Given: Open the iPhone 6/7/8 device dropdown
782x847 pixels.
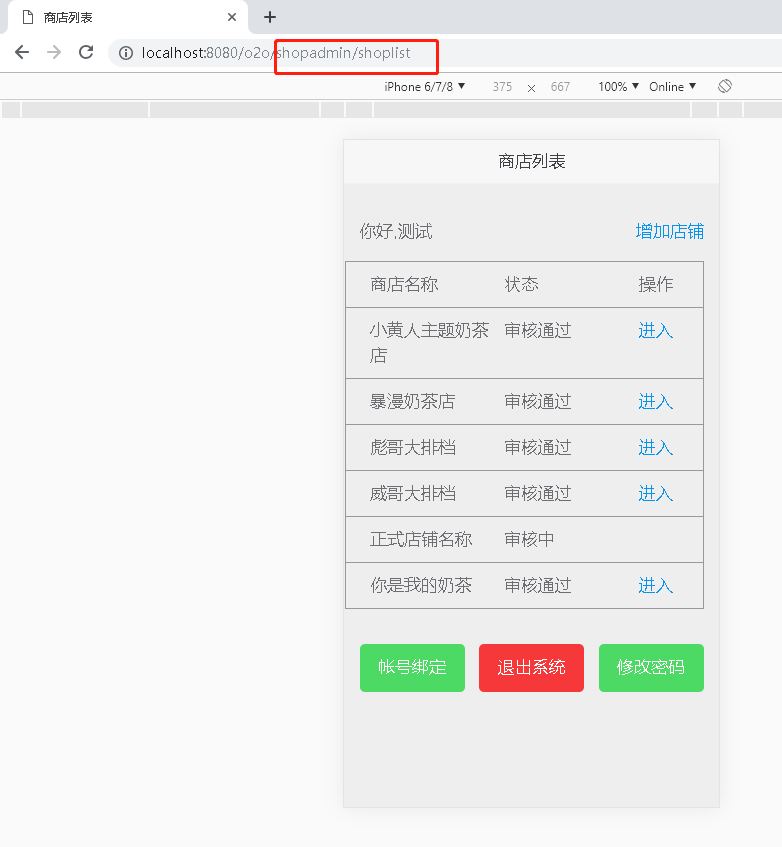Looking at the screenshot, I should coord(424,87).
